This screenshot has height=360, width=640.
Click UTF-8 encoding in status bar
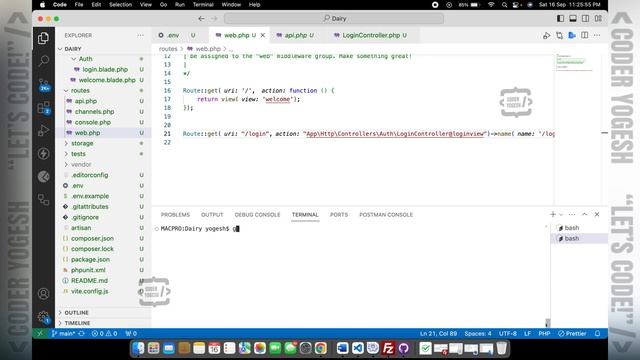pos(508,333)
